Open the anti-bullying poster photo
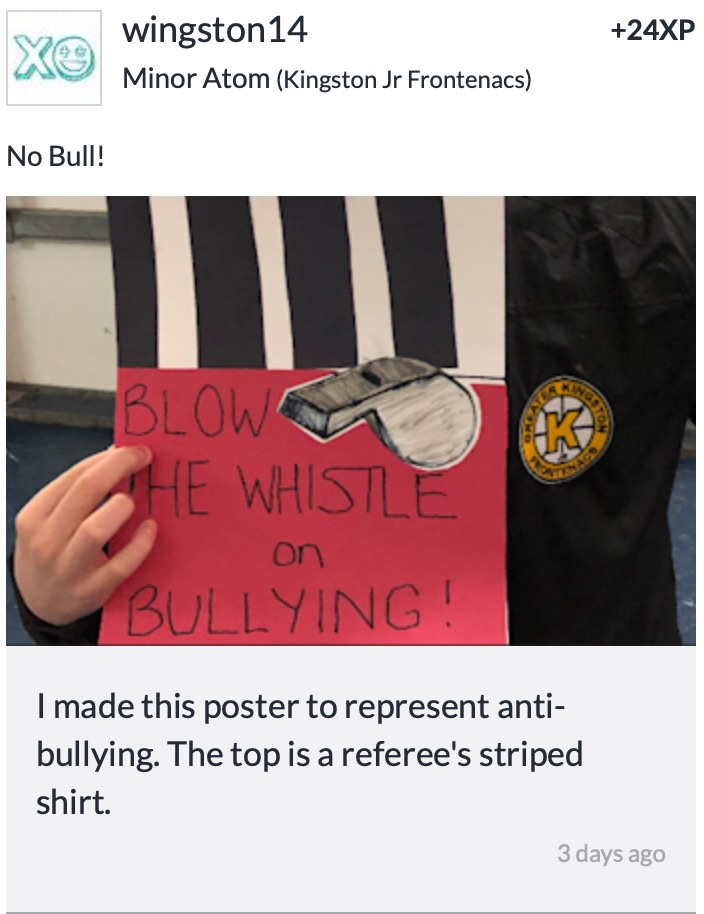The image size is (704, 914). pyautogui.click(x=351, y=420)
